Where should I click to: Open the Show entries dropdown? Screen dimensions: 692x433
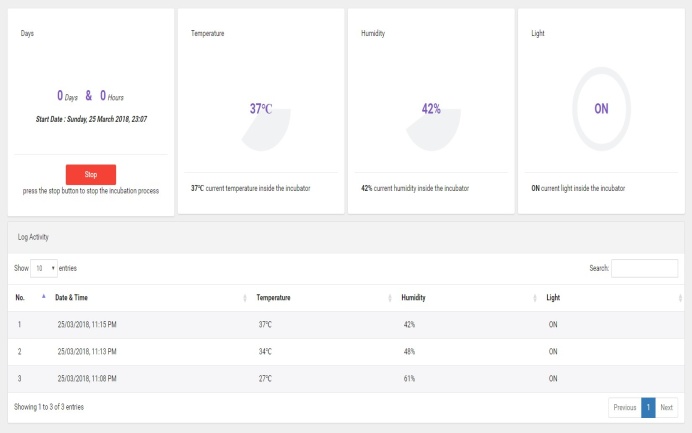(x=44, y=268)
